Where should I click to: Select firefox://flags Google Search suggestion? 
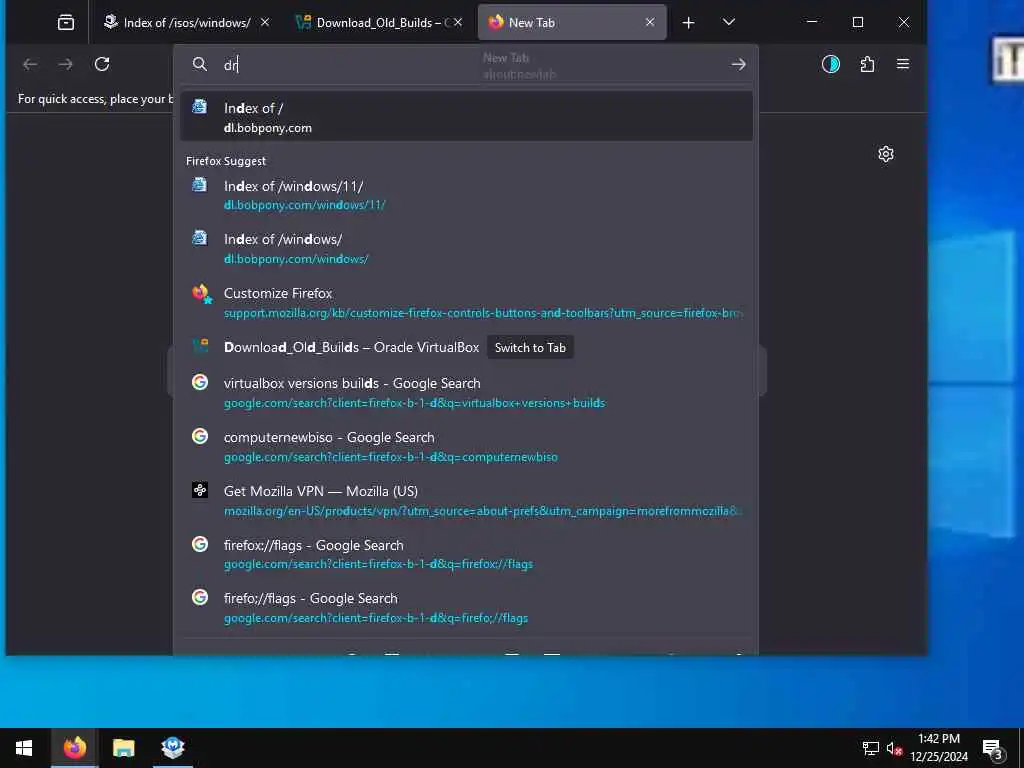point(466,554)
